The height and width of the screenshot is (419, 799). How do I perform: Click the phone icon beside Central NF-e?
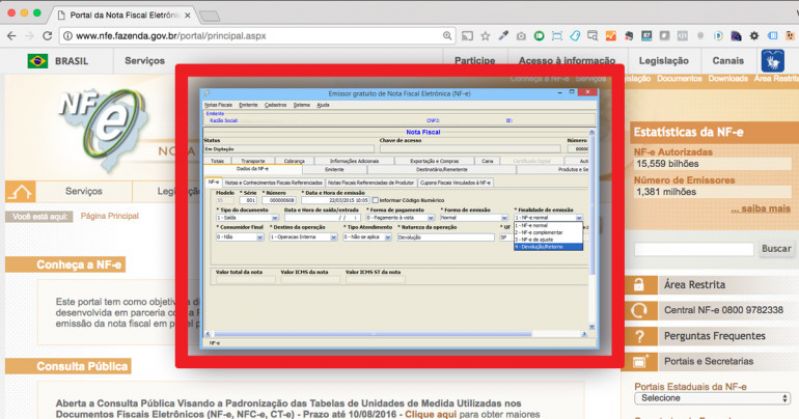[639, 310]
